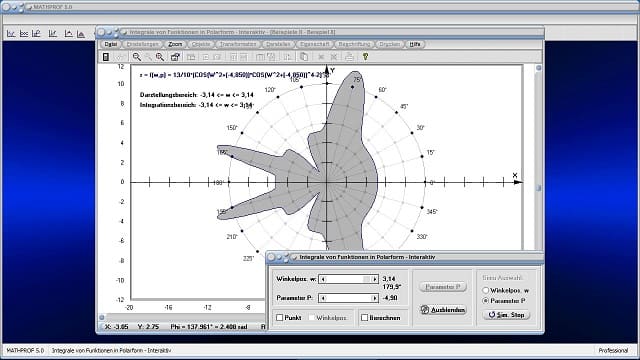The image size is (640, 360).
Task: Open the Hilfe menu
Action: 415,44
